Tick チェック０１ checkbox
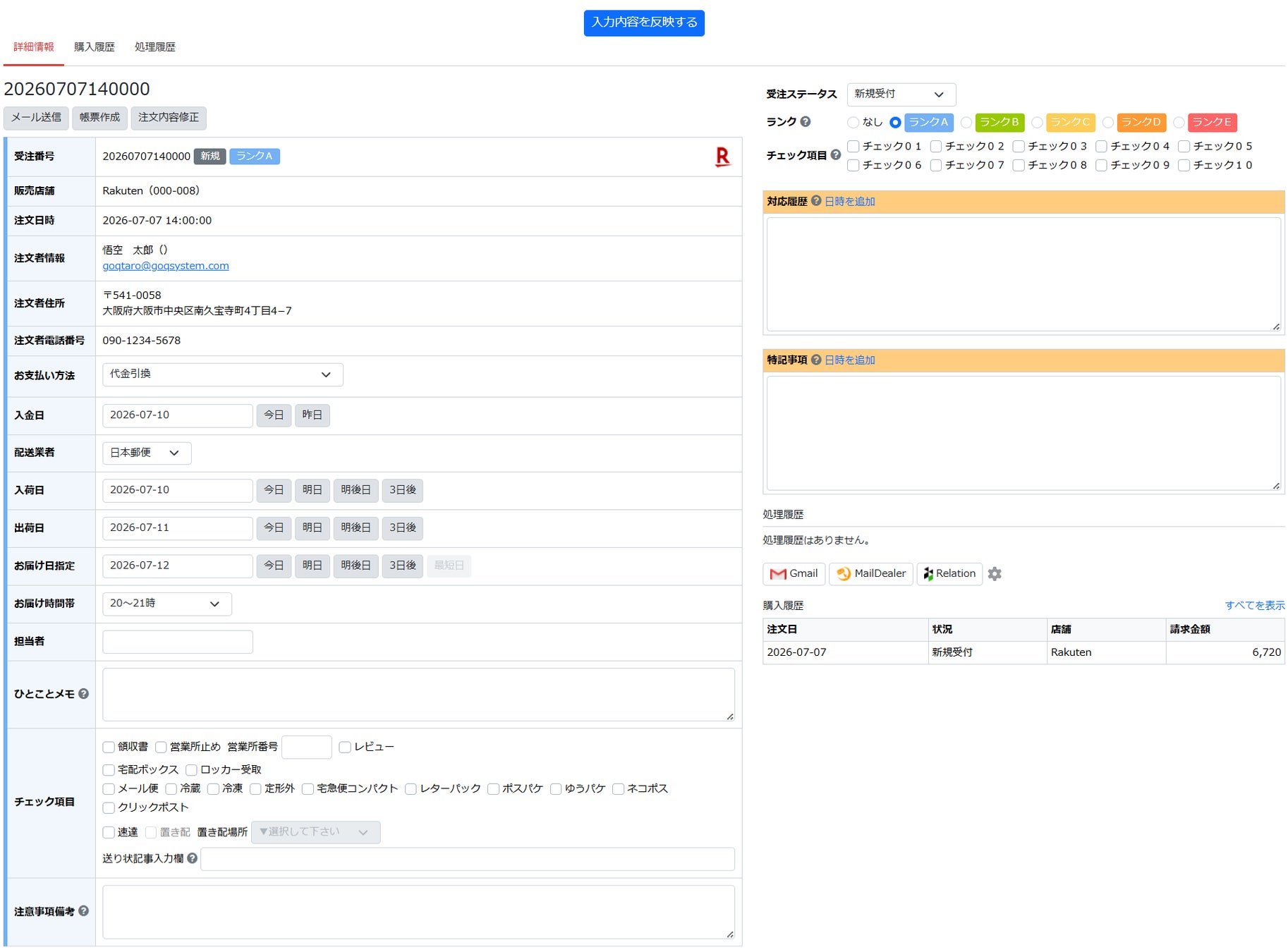The height and width of the screenshot is (952, 1288). 853,147
